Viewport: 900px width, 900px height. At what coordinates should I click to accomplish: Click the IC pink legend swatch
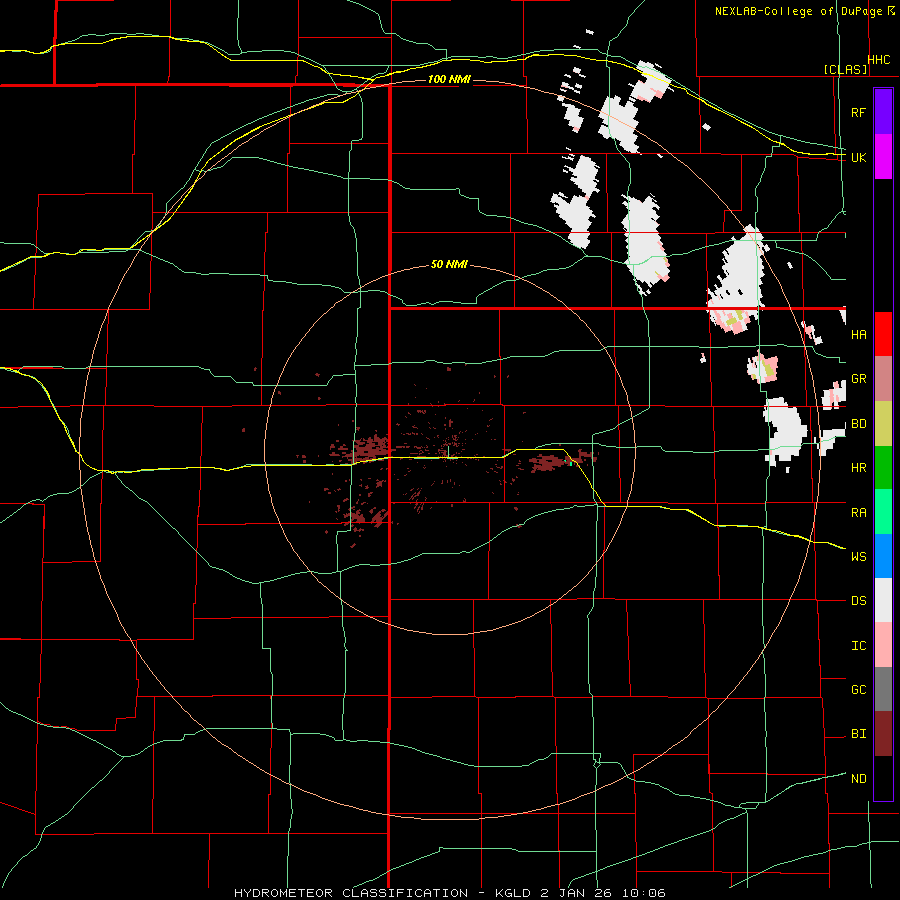click(x=883, y=645)
